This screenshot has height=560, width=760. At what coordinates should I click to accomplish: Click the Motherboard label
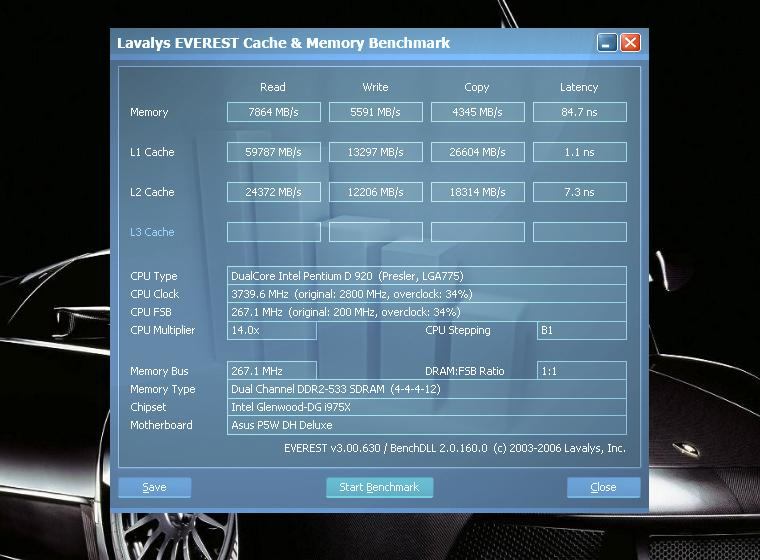(161, 425)
